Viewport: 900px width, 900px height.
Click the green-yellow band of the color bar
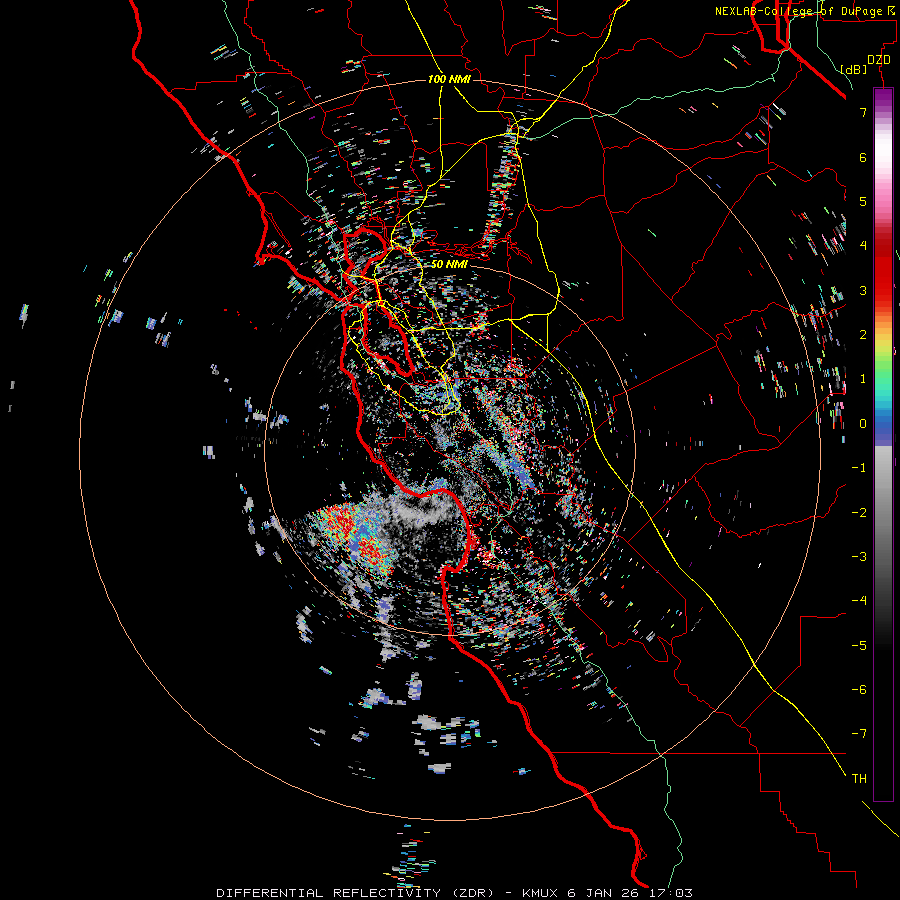click(x=883, y=359)
